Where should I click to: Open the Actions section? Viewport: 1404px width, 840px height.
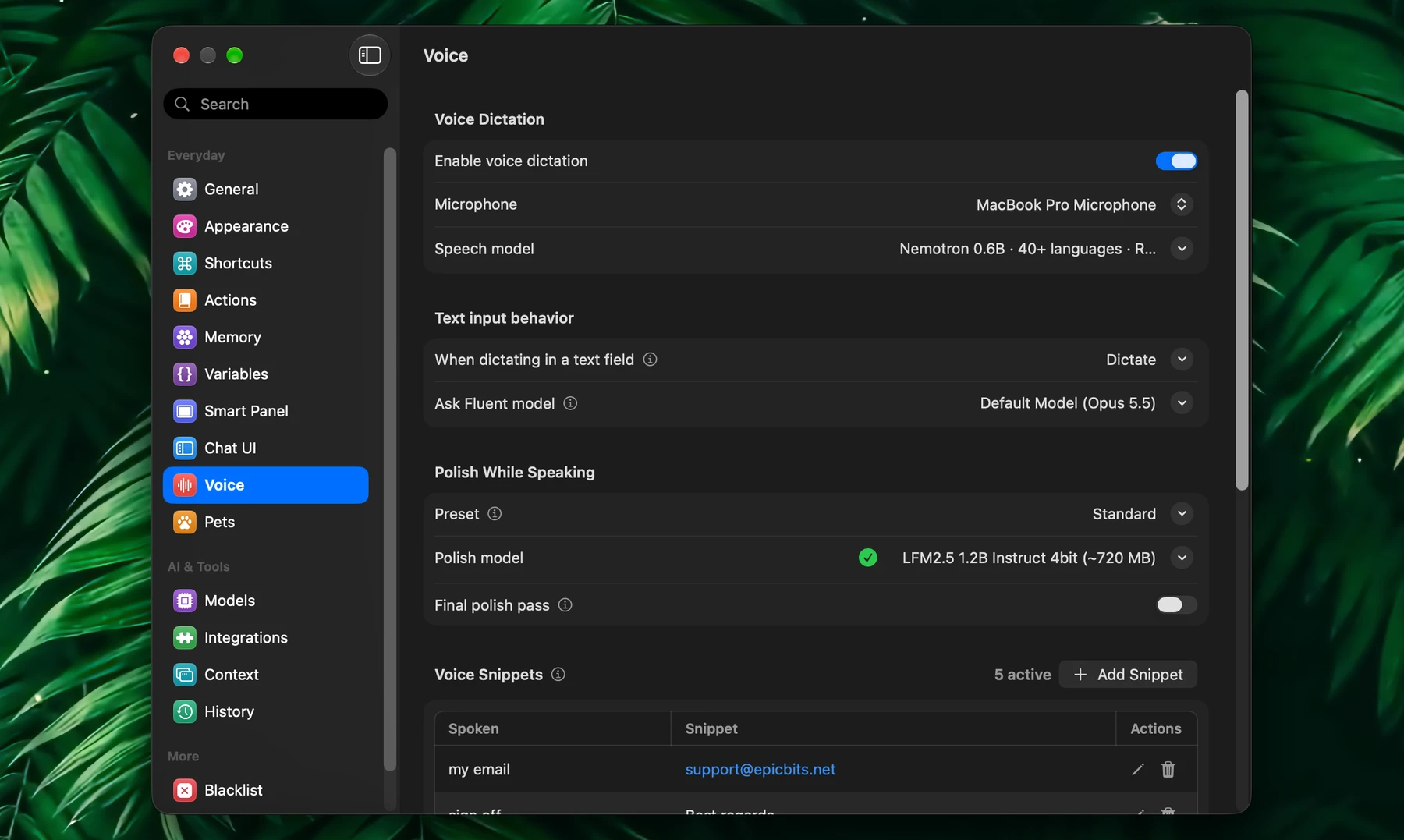click(265, 300)
